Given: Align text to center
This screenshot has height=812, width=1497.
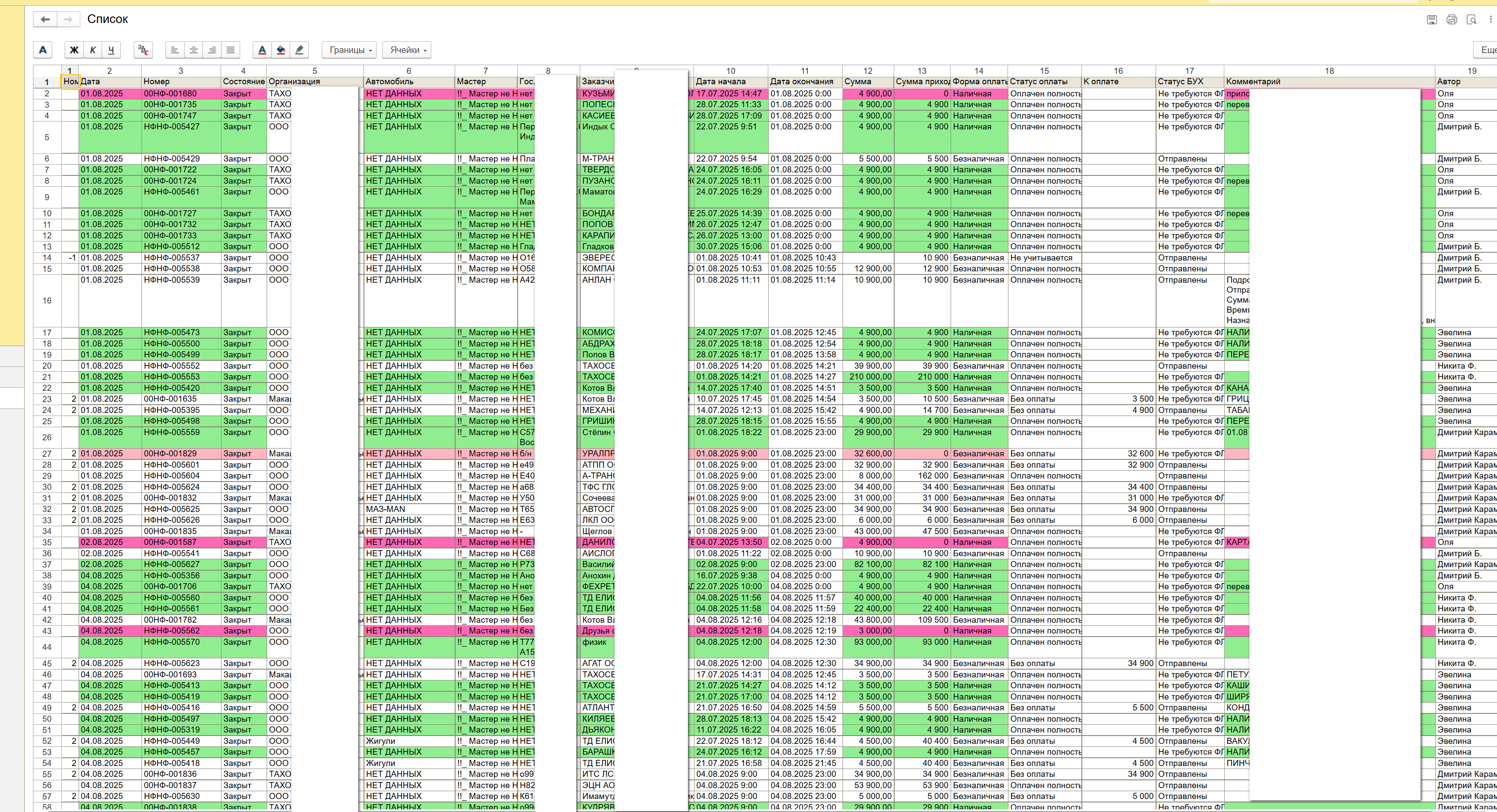Looking at the screenshot, I should point(193,50).
